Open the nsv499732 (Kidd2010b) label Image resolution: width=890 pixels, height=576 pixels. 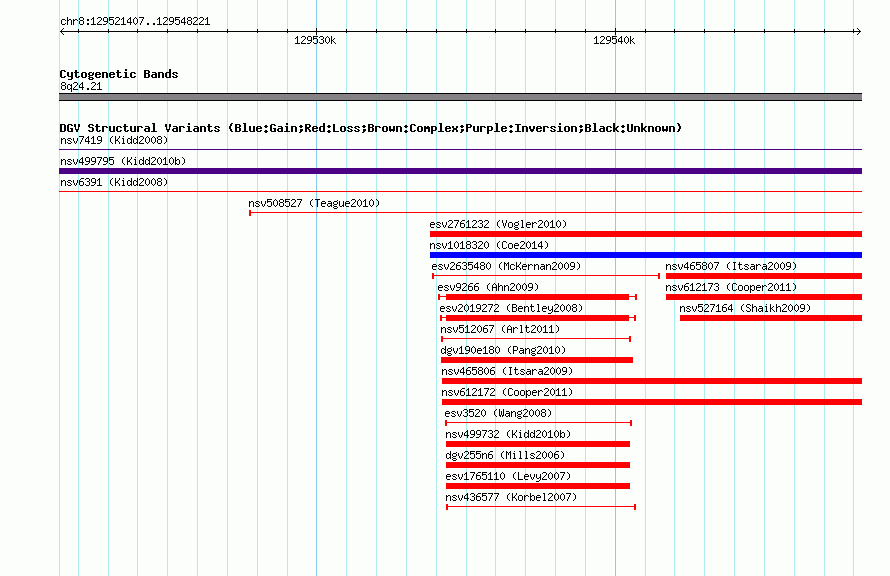pyautogui.click(x=508, y=434)
